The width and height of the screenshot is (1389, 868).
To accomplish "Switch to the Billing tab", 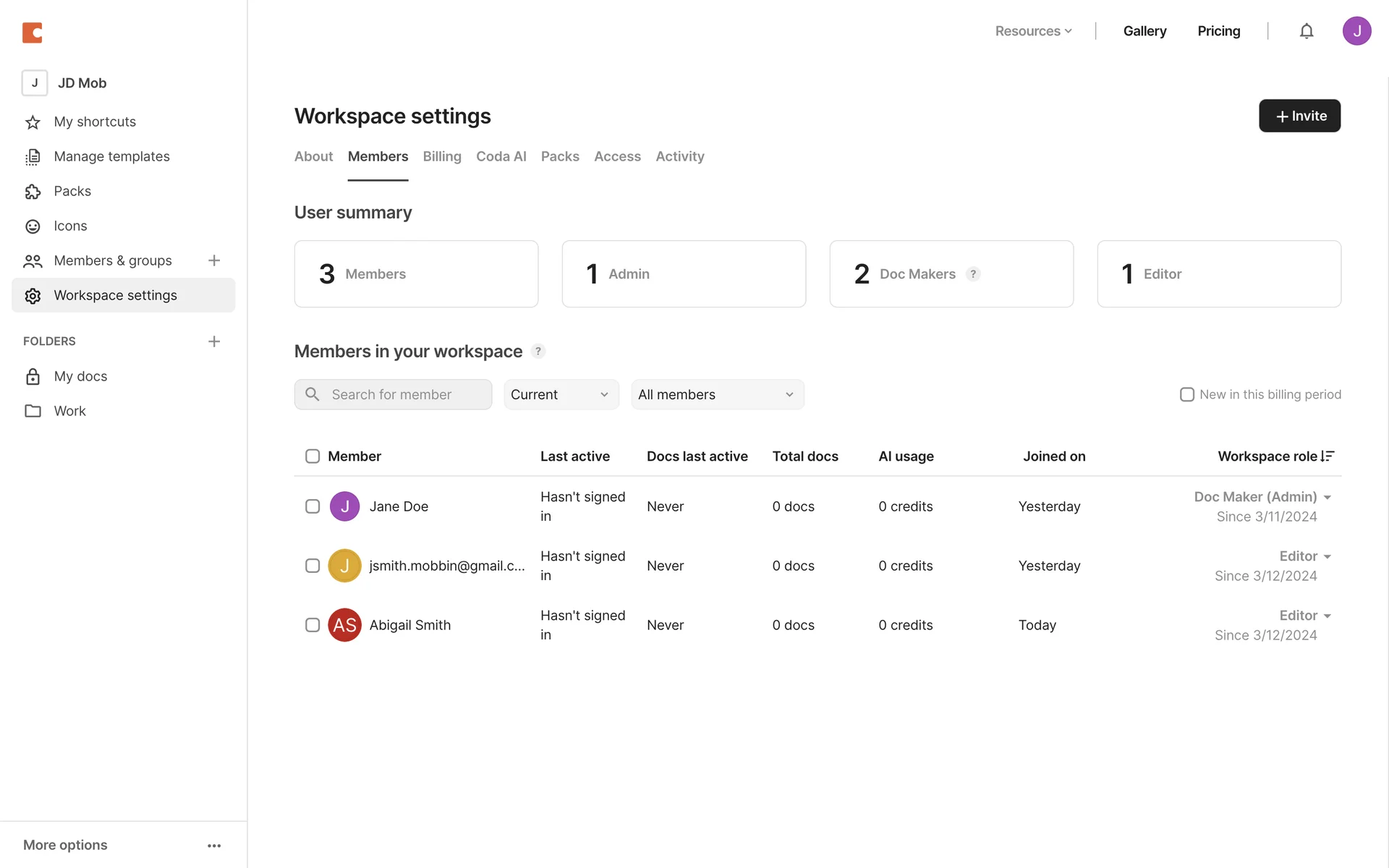I will pyautogui.click(x=442, y=156).
